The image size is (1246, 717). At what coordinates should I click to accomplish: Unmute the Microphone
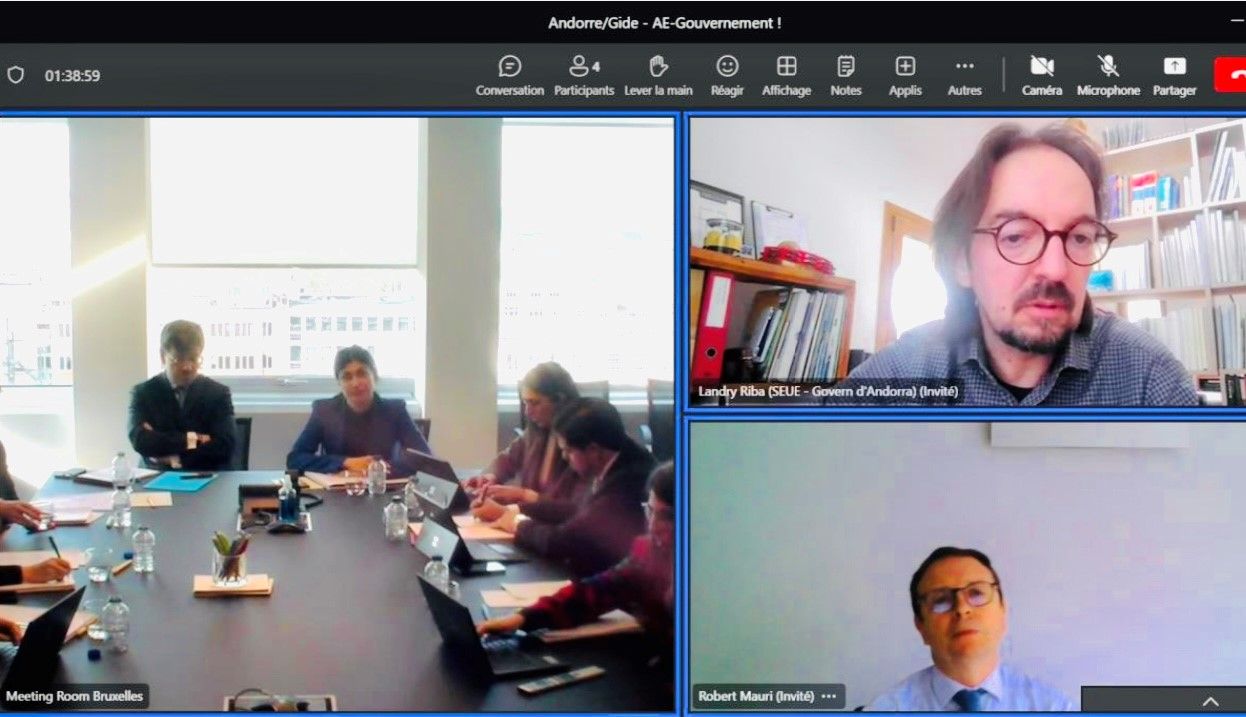pos(1108,76)
